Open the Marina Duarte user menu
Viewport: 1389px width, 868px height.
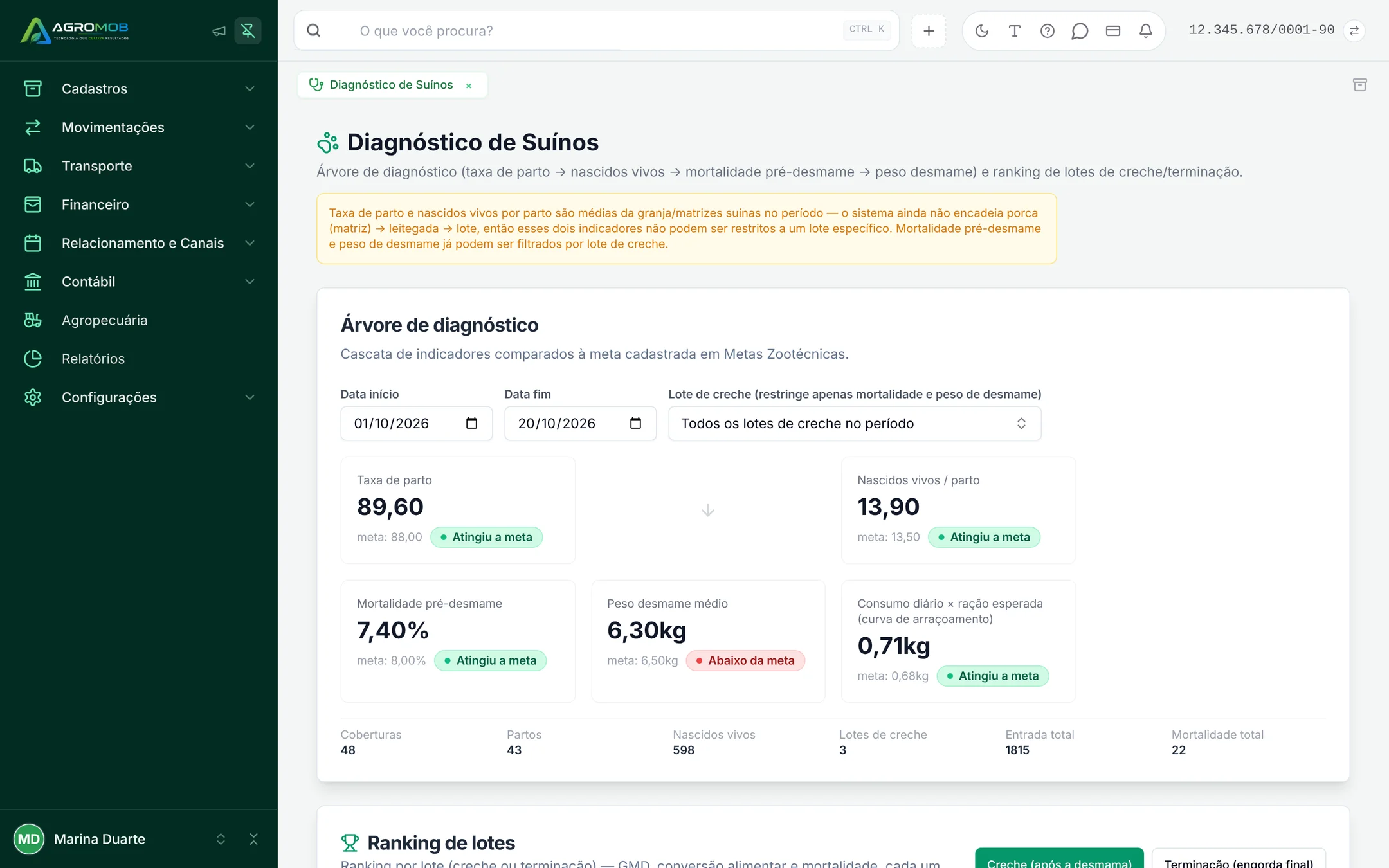tap(120, 839)
